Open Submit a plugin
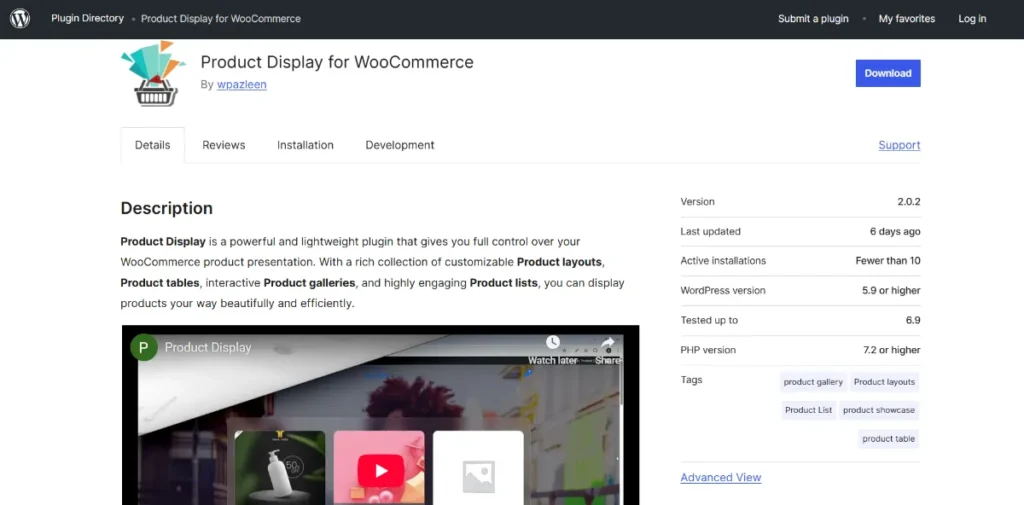 [813, 19]
